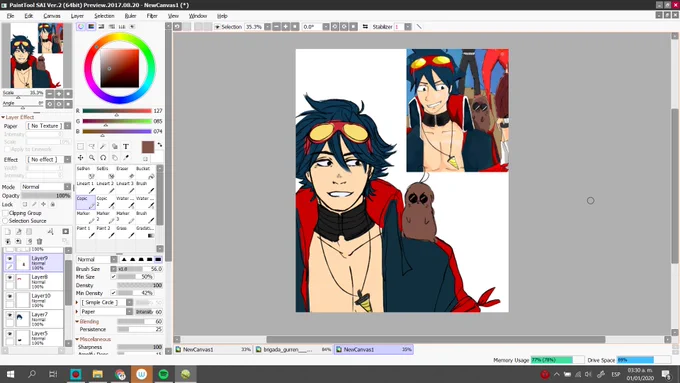Viewport: 680px width, 383px height.
Task: Zoom in with toolbar plus button
Action: (285, 26)
